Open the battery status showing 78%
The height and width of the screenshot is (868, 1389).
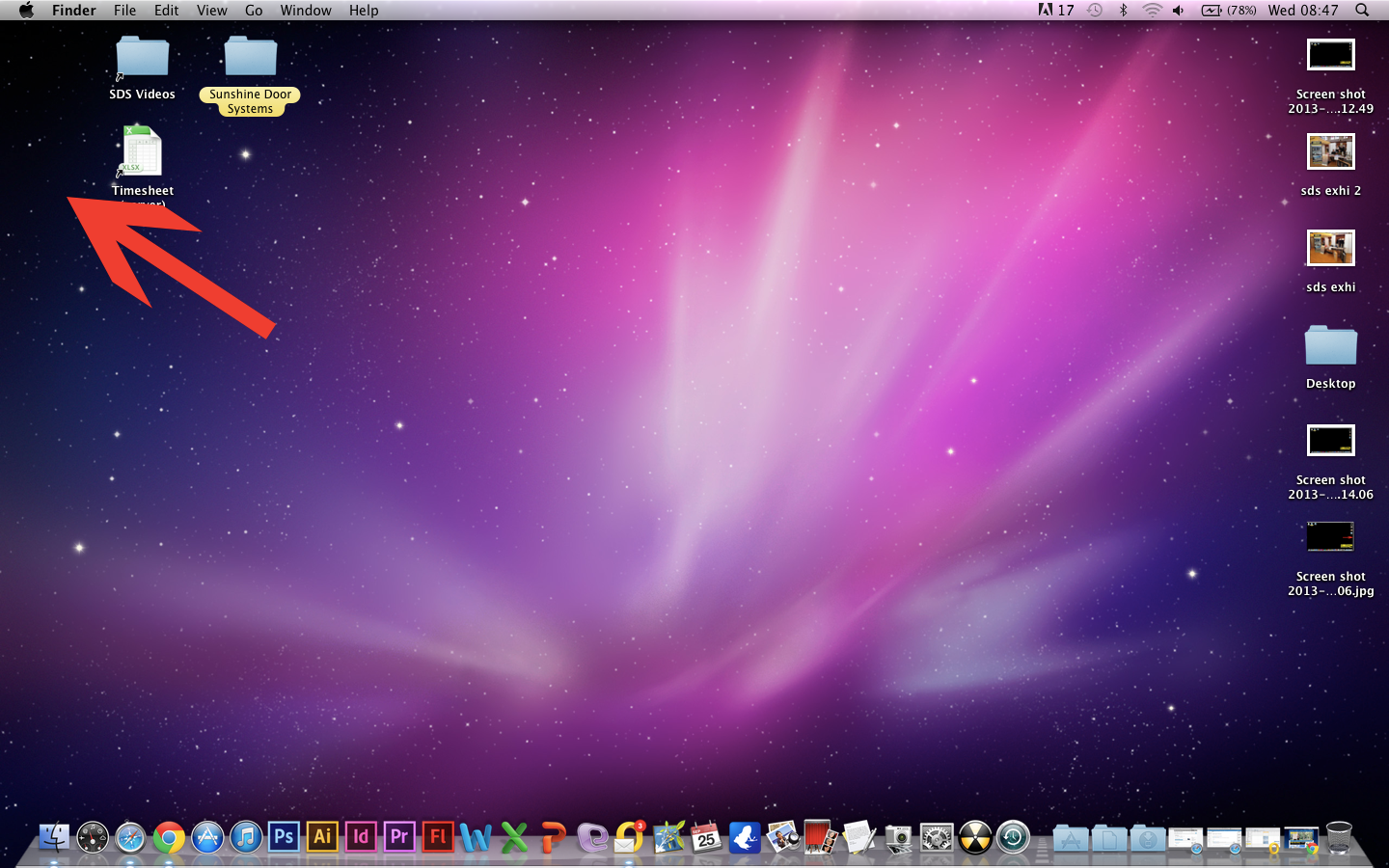[x=1229, y=11]
